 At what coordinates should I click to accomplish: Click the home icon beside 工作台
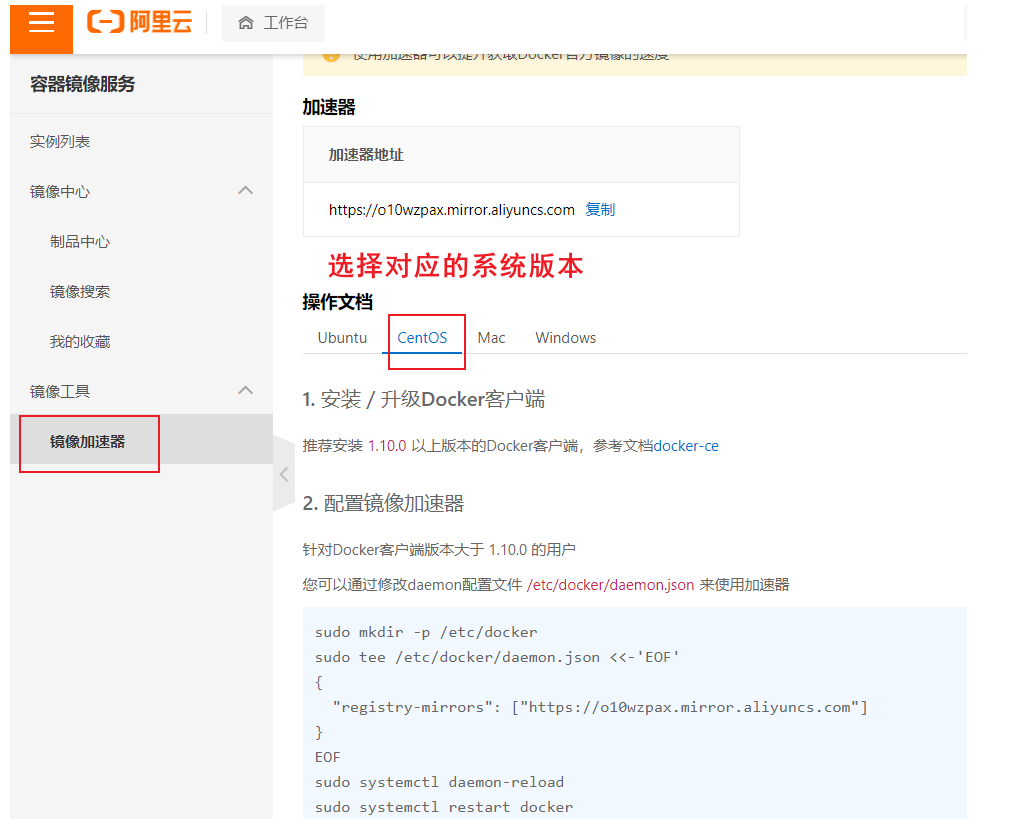click(246, 23)
